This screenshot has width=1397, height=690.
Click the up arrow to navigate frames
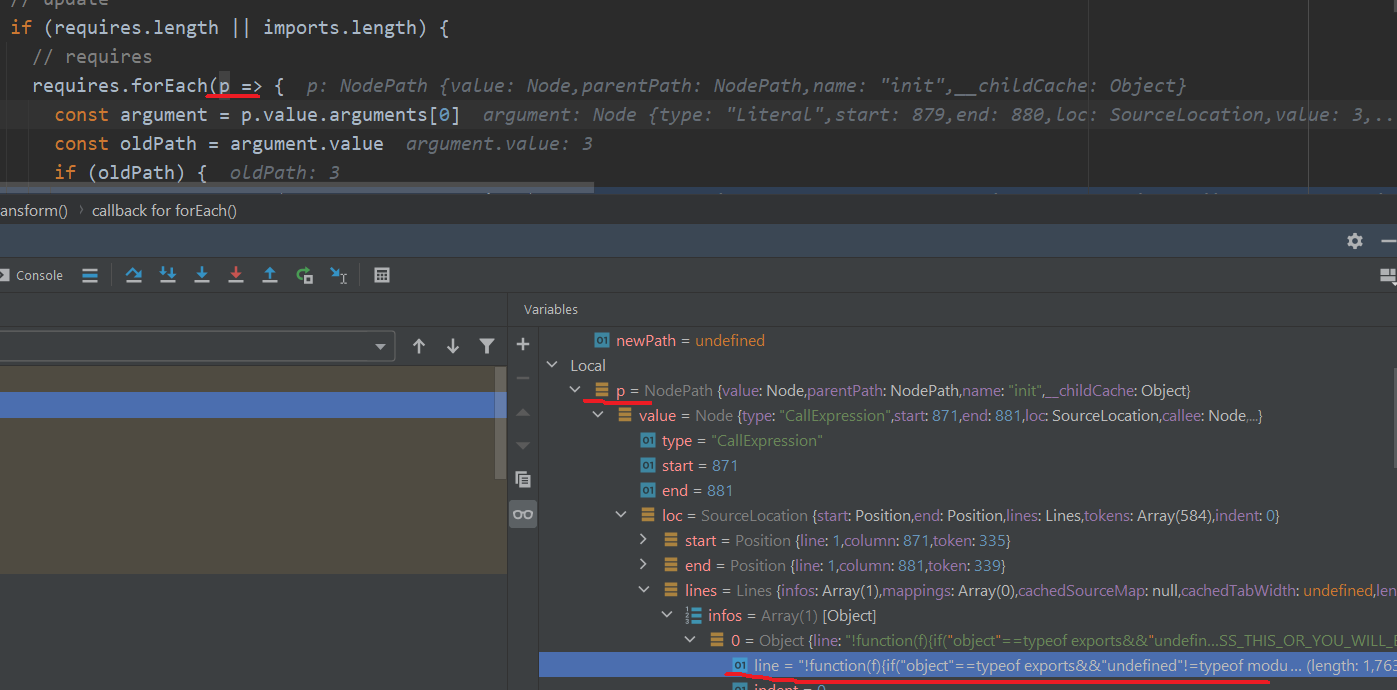pos(419,345)
